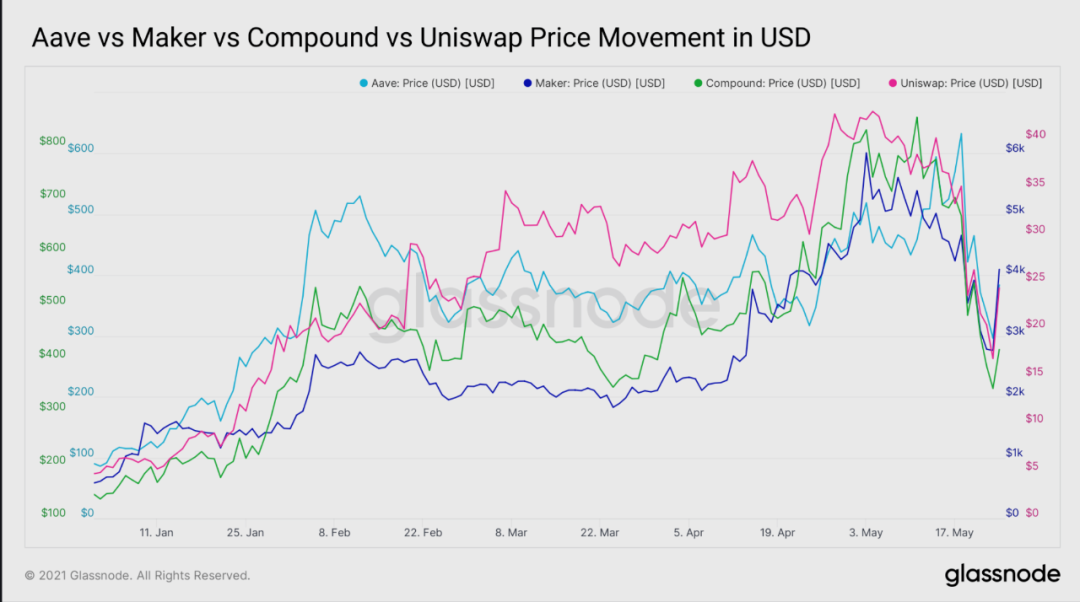This screenshot has width=1080, height=602.
Task: Click the chart title text
Action: point(422,37)
